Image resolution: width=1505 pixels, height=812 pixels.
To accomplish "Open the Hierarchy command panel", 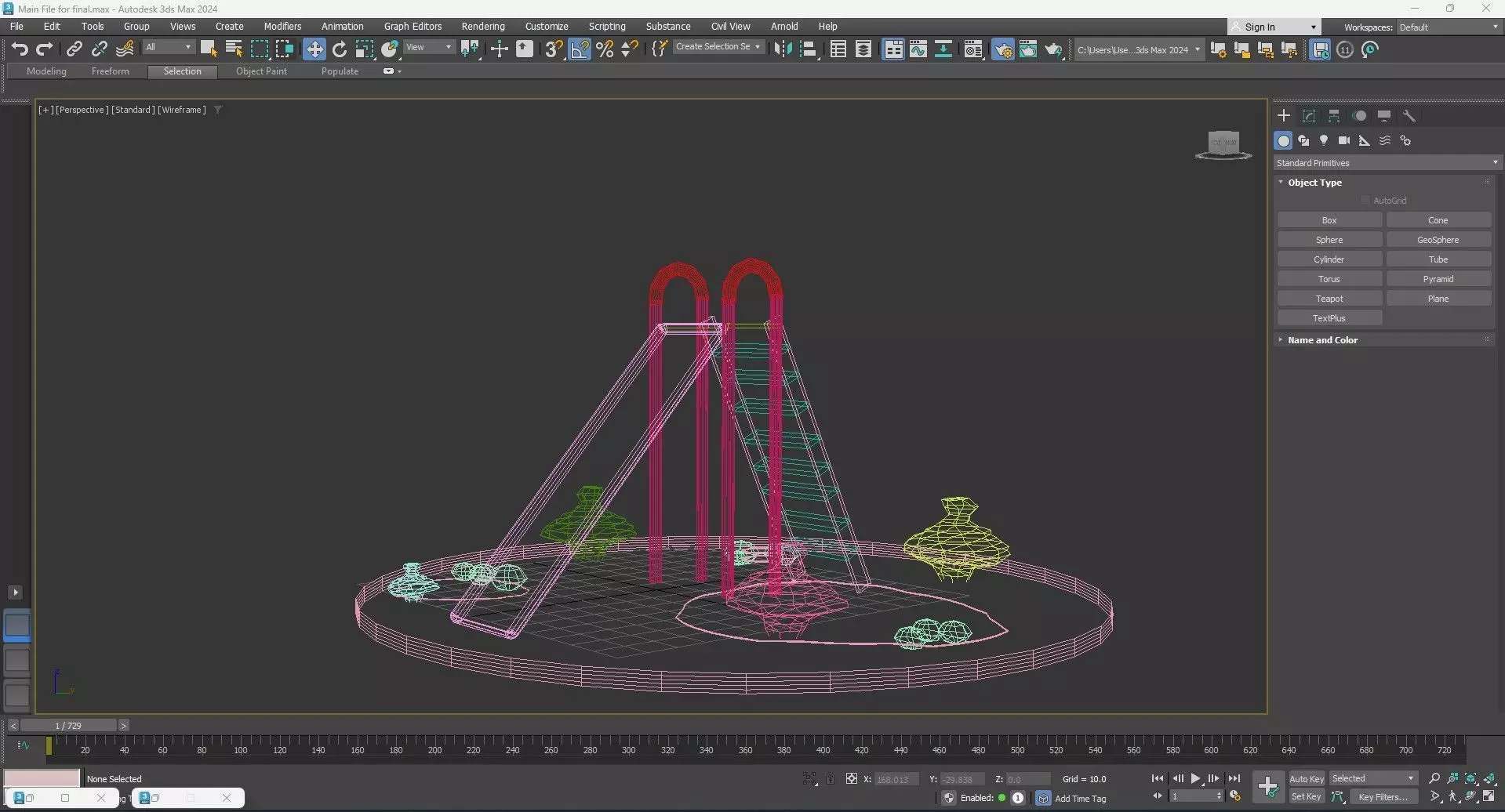I will pyautogui.click(x=1334, y=116).
